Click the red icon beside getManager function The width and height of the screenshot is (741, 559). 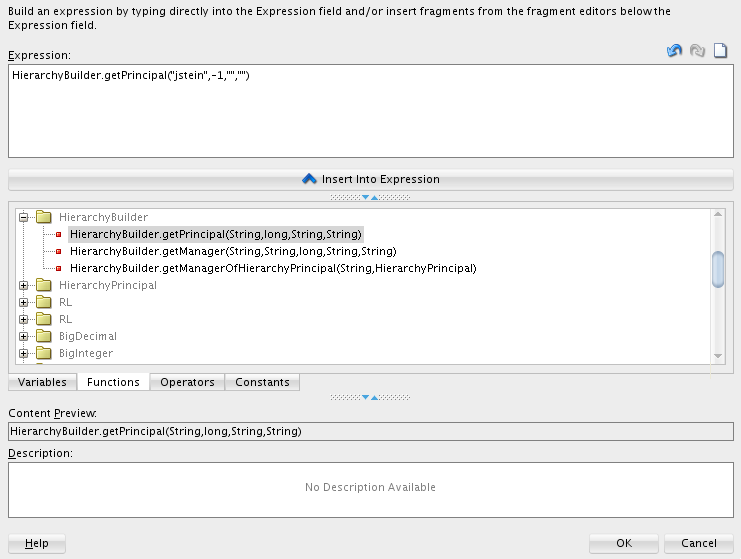point(59,251)
